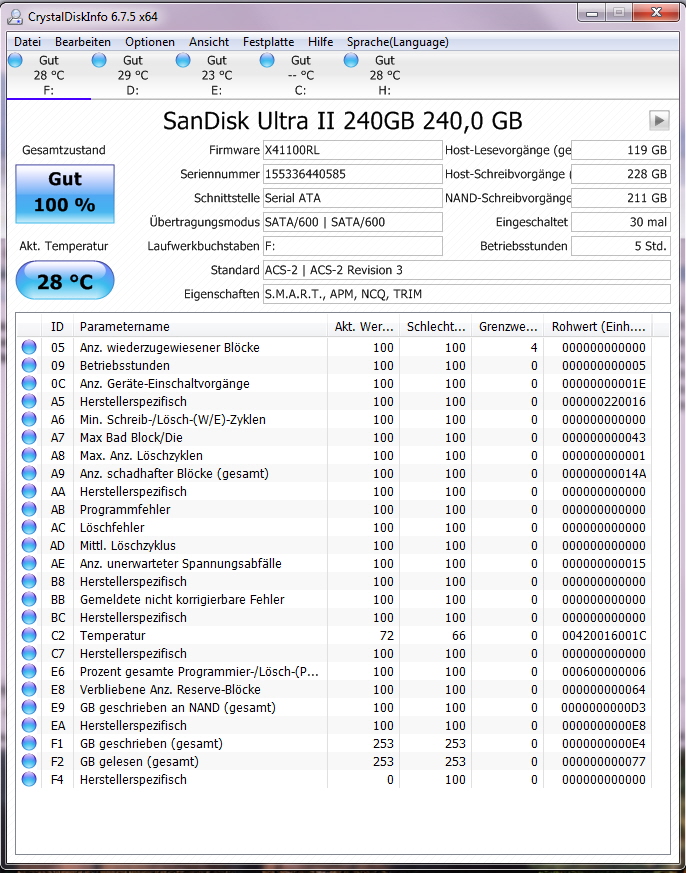Select drive H: disk tab
Screen dimensions: 686x873
tap(385, 75)
